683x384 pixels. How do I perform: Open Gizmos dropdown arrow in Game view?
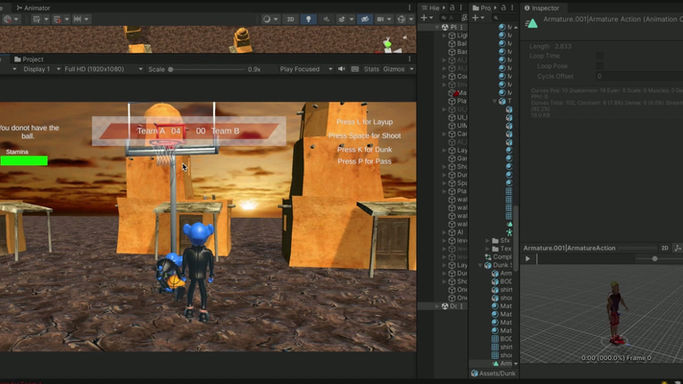(x=412, y=69)
